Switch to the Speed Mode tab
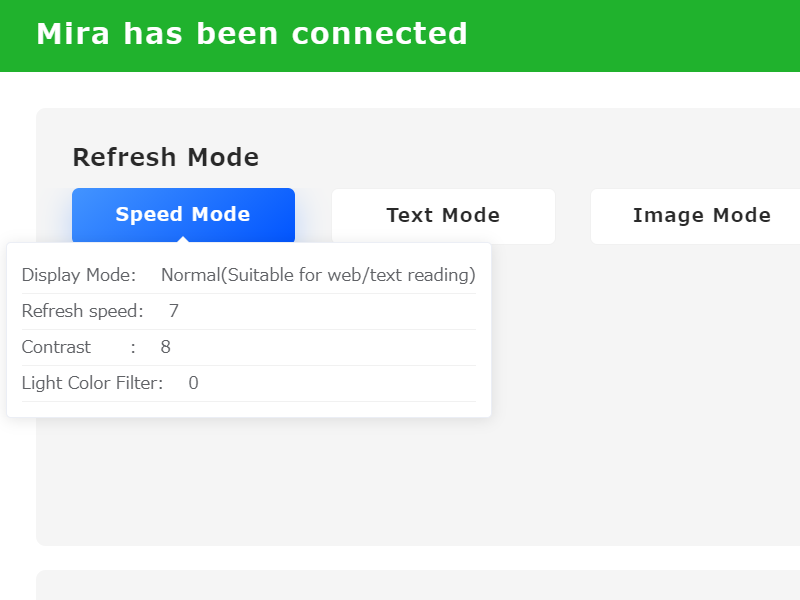800x600 pixels. click(x=183, y=214)
